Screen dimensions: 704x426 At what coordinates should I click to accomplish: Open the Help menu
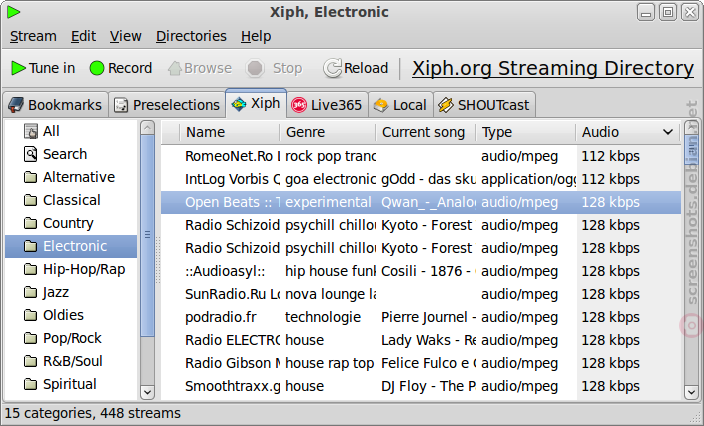256,36
